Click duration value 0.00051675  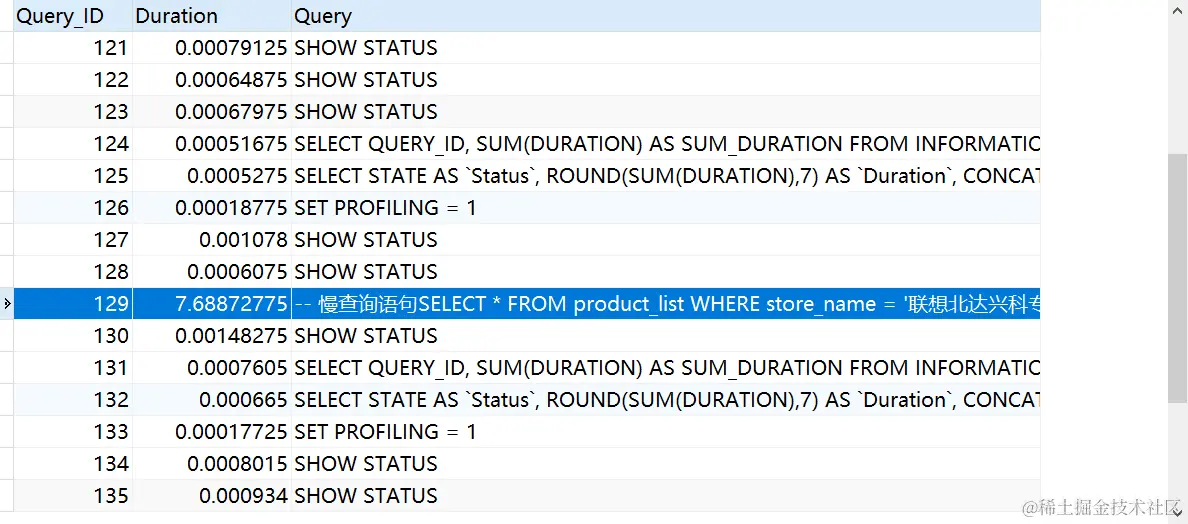tap(231, 144)
